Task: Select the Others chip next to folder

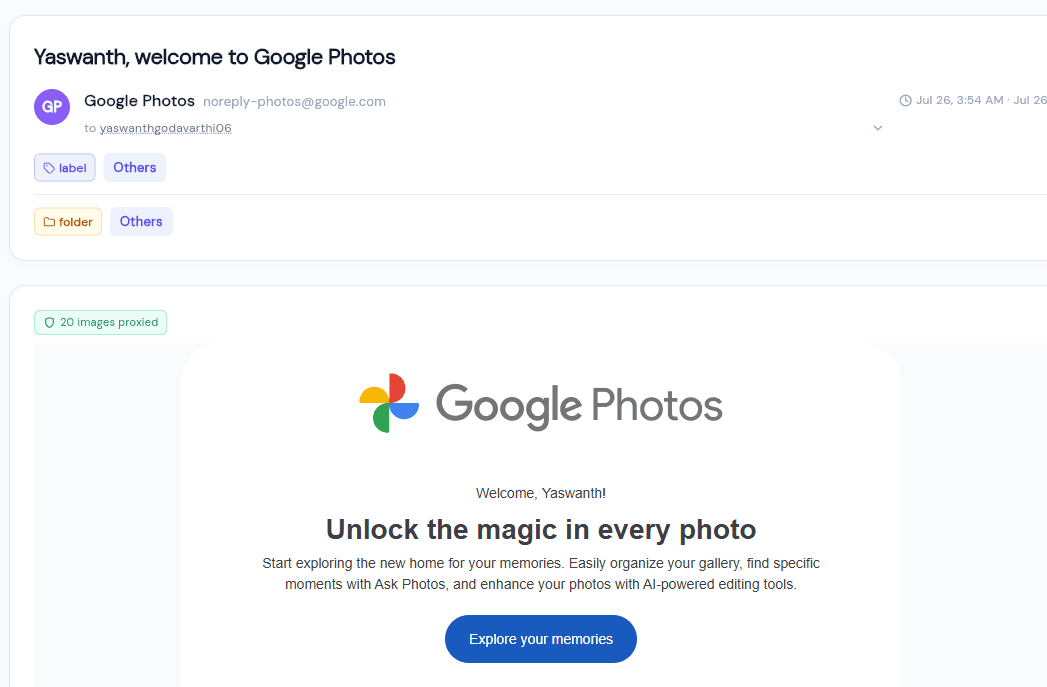Action: pyautogui.click(x=141, y=222)
